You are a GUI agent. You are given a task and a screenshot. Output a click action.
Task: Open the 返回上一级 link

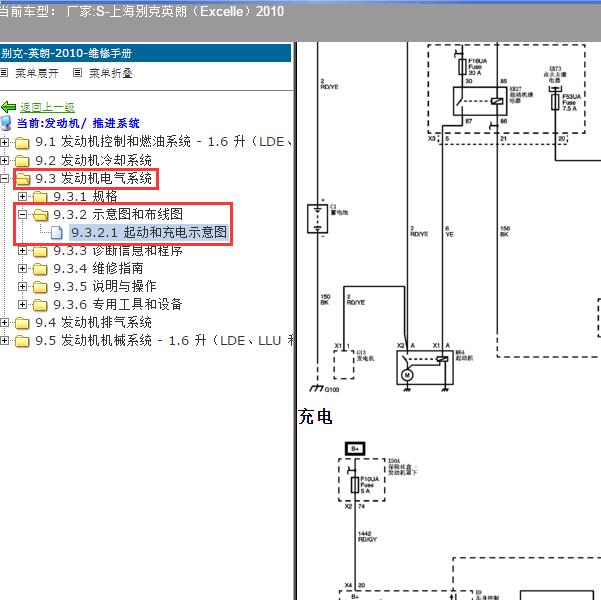[x=47, y=107]
